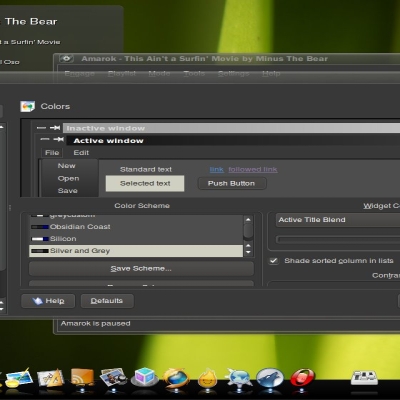Image resolution: width=400 pixels, height=400 pixels.
Task: Click the 'Amarok is paused' status text
Action: (96, 323)
